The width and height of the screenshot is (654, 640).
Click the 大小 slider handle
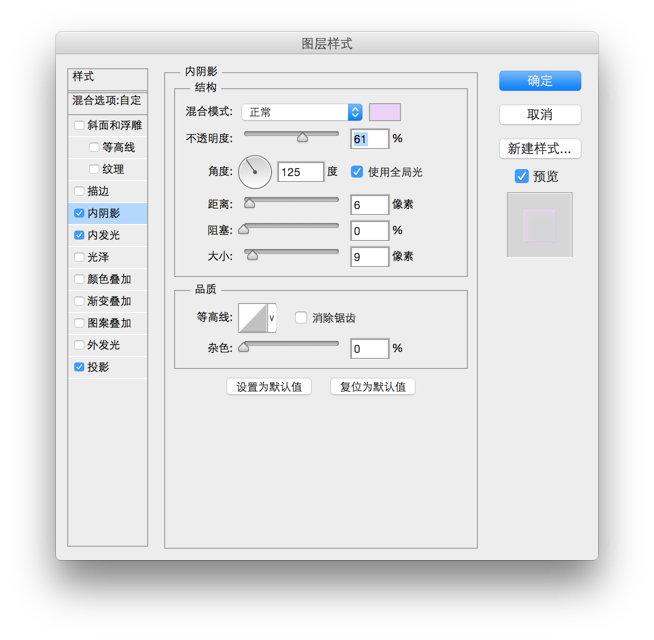pyautogui.click(x=252, y=255)
